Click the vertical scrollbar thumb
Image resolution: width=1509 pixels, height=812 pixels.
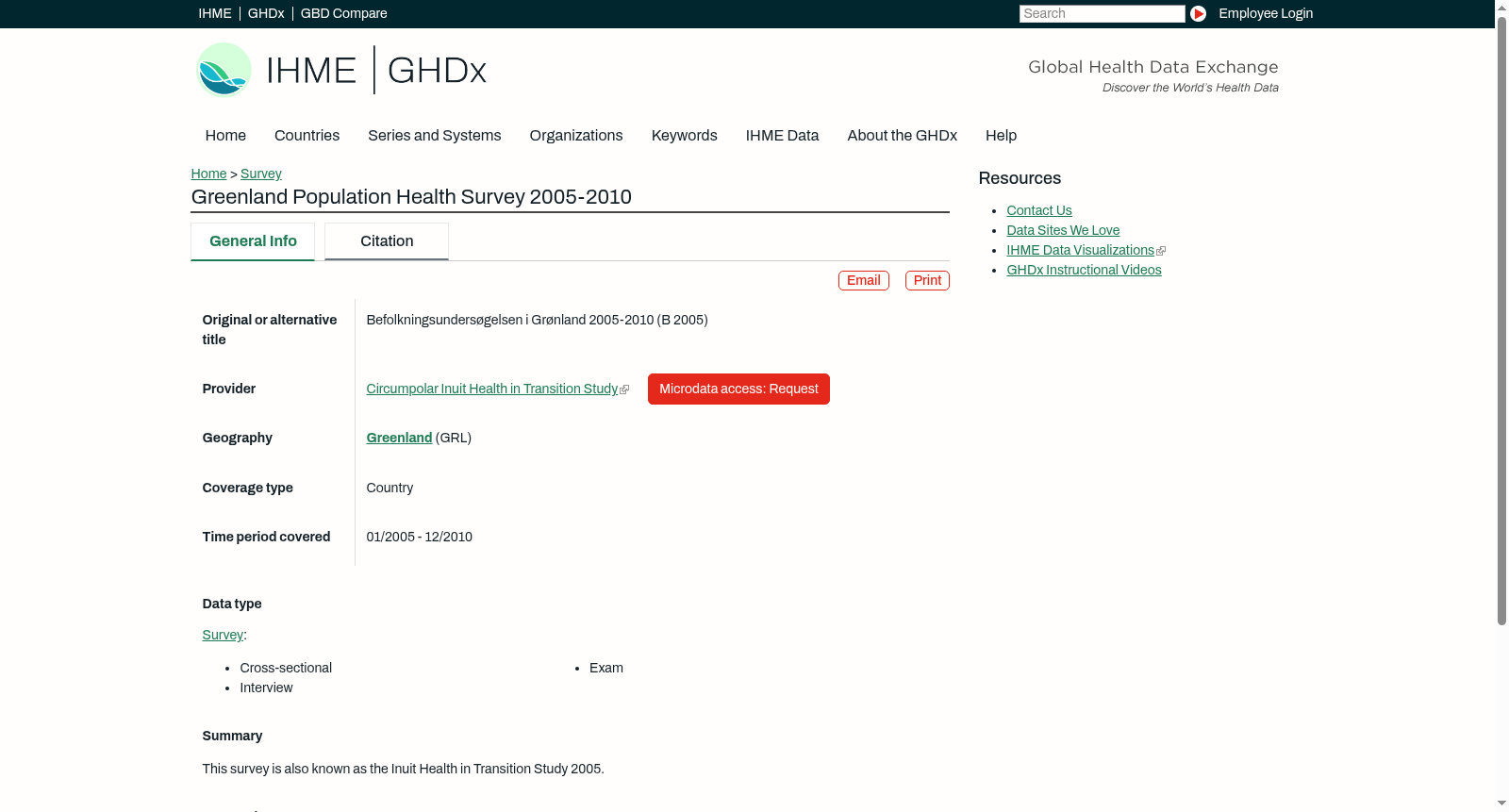coord(1501,321)
